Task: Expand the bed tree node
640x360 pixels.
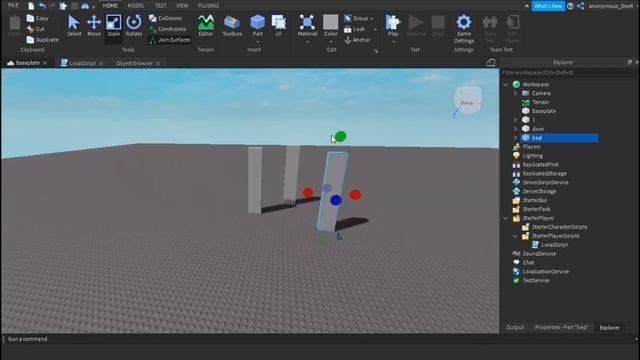Action: click(515, 138)
